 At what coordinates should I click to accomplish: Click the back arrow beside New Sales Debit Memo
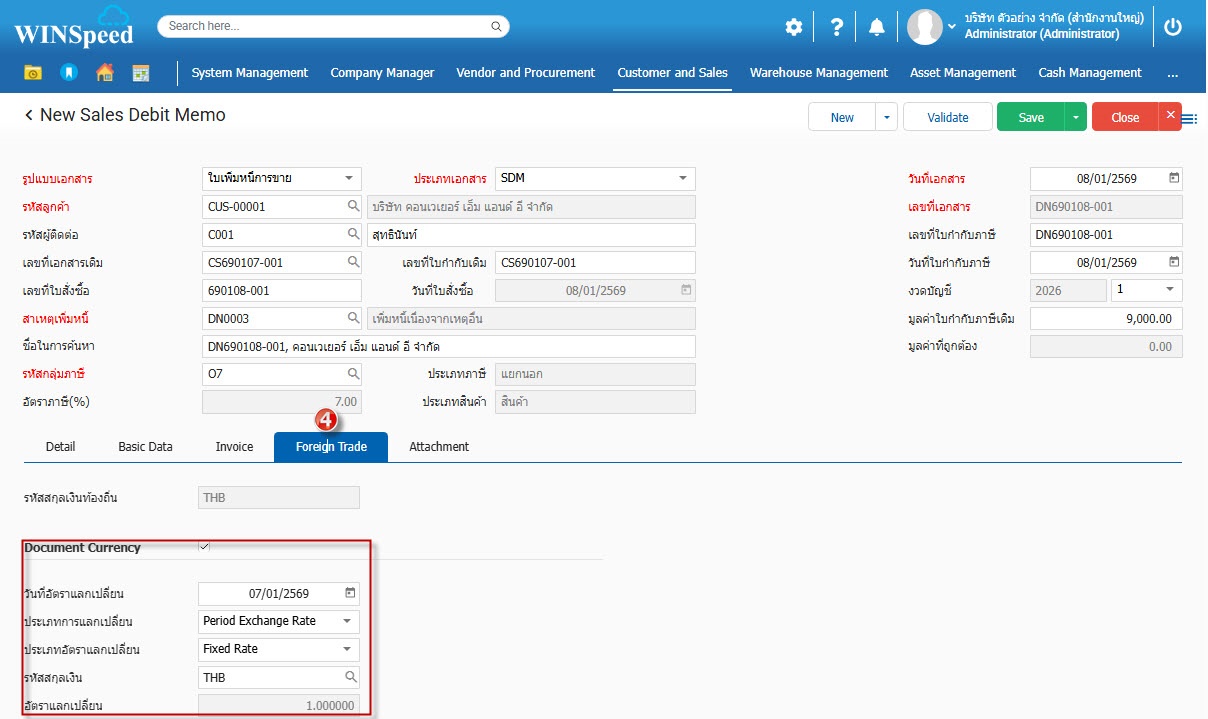[29, 116]
